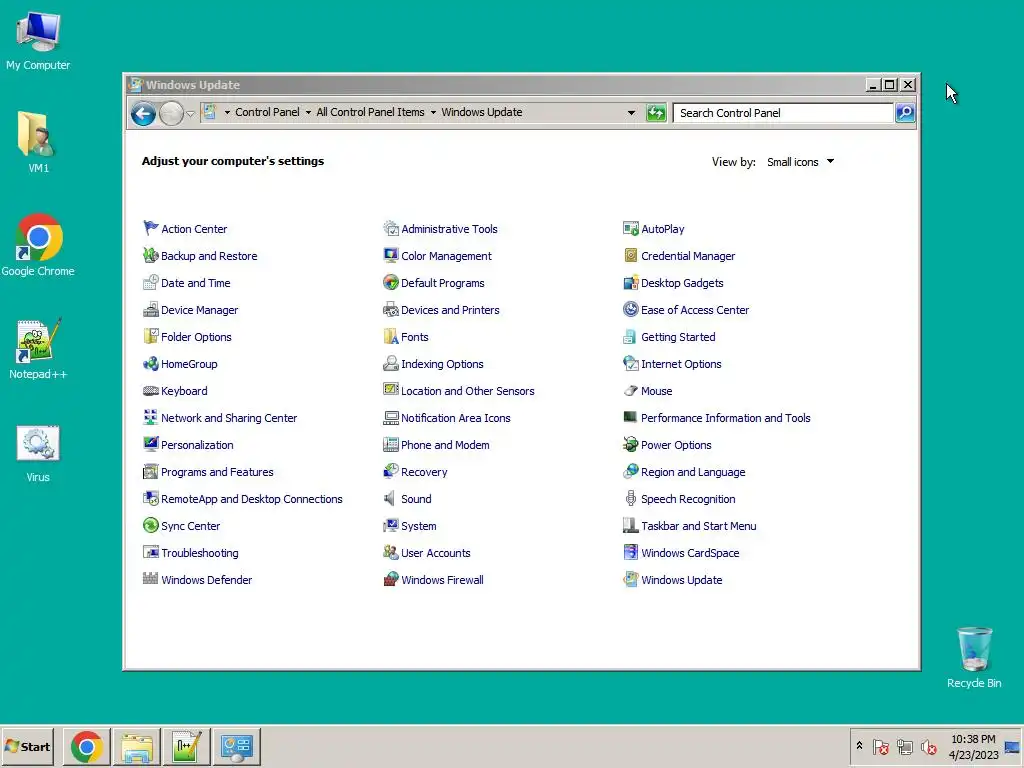Open the View by Small icons dropdown
This screenshot has height=768, width=1024.
click(801, 162)
